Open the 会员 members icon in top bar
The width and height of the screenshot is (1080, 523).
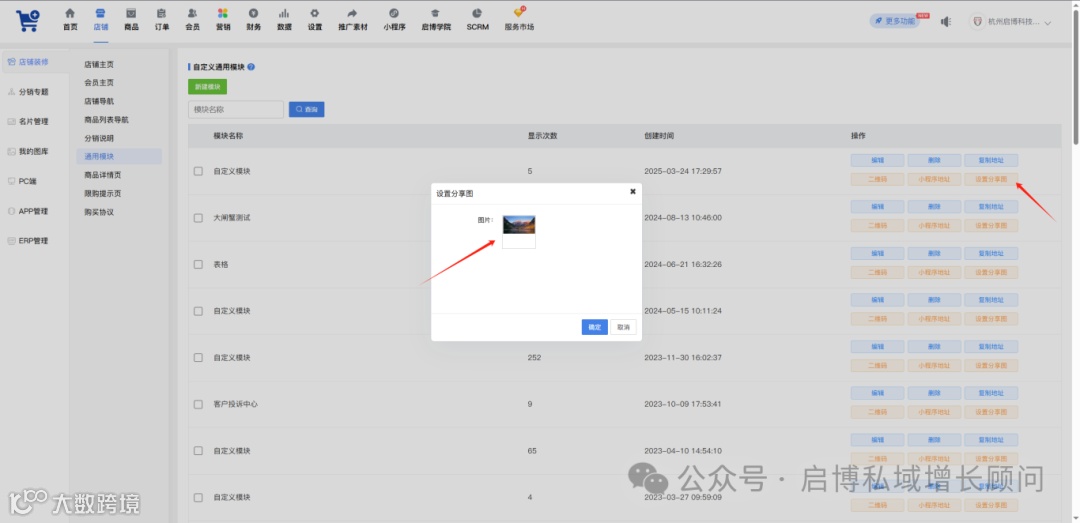click(x=192, y=13)
